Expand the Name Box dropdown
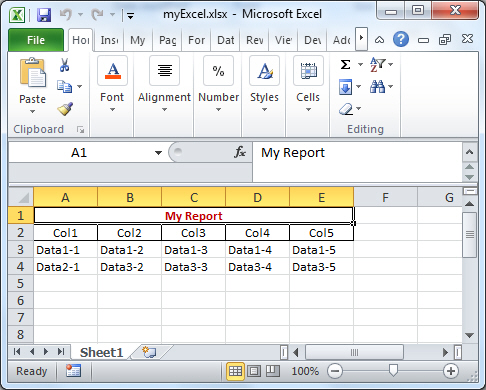This screenshot has width=486, height=390. 158,153
